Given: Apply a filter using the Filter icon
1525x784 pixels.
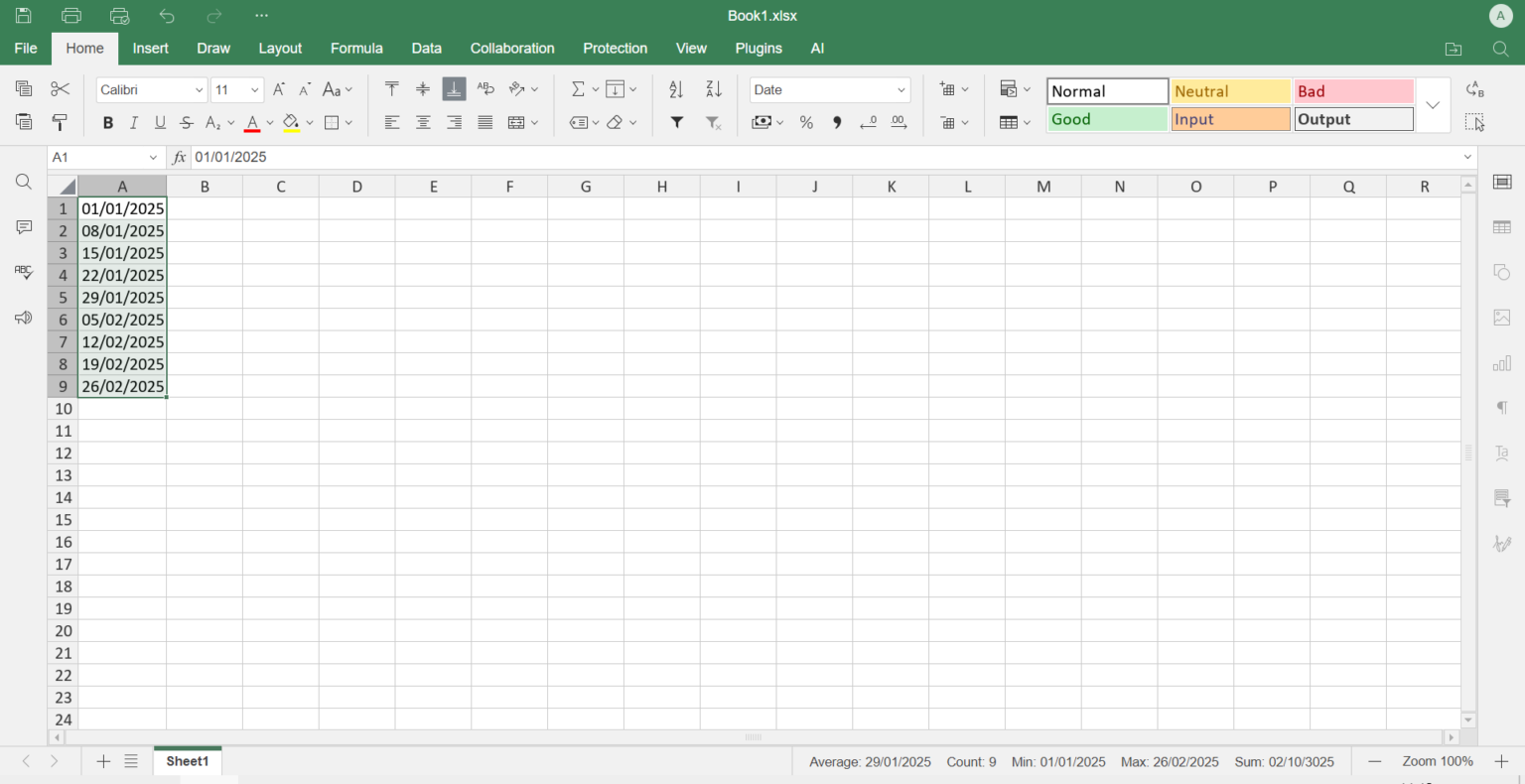Looking at the screenshot, I should click(676, 122).
